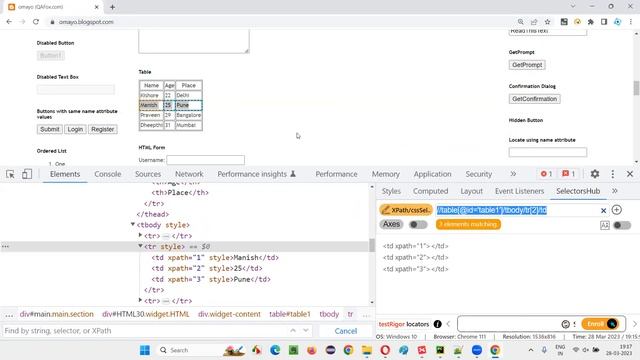Image resolution: width=640 pixels, height=360 pixels.
Task: Click the issues flag count badge
Action: (569, 174)
